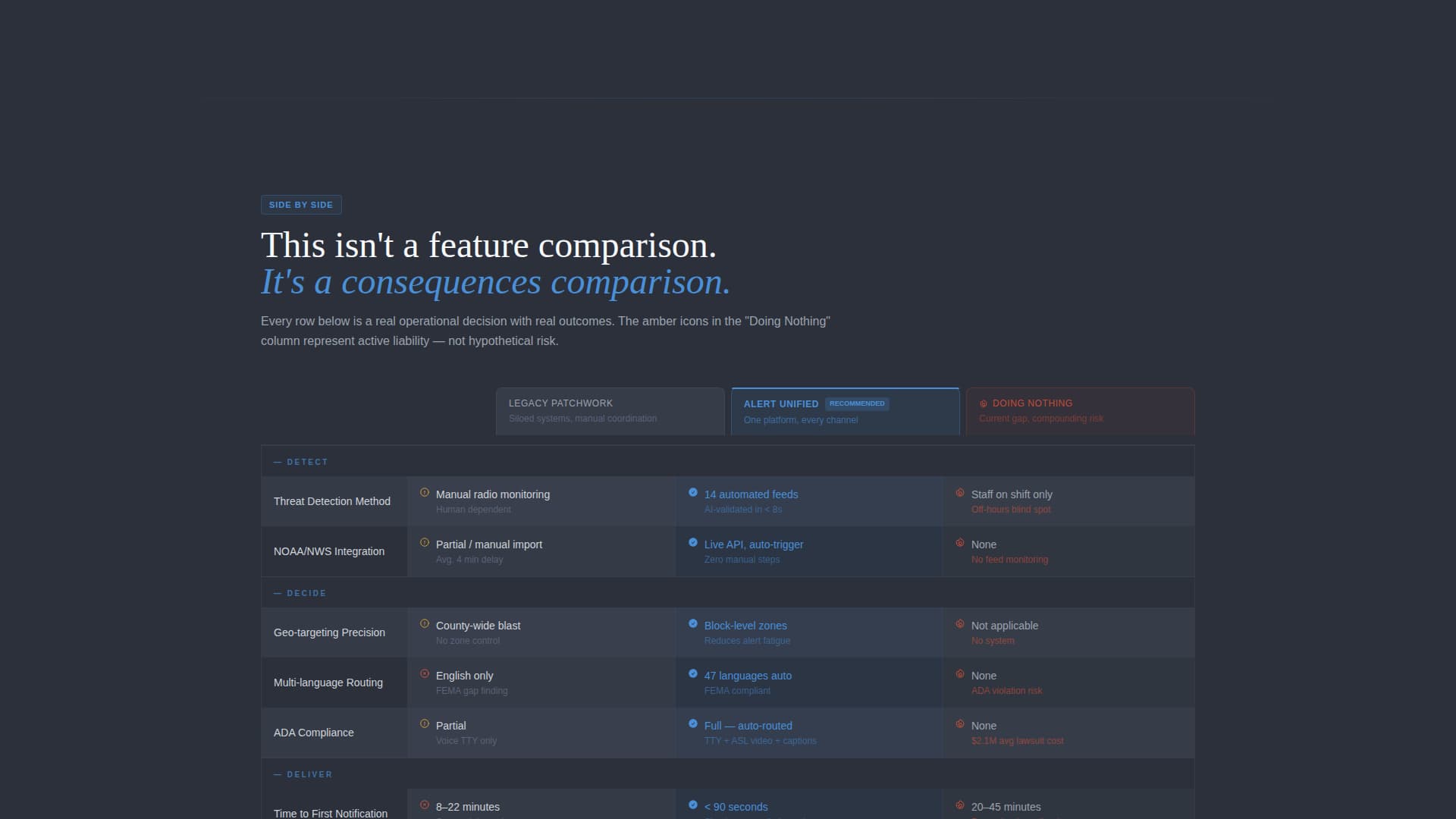Click the checkmark beside Live API, auto-trigger
The height and width of the screenshot is (819, 1456).
[x=693, y=542]
